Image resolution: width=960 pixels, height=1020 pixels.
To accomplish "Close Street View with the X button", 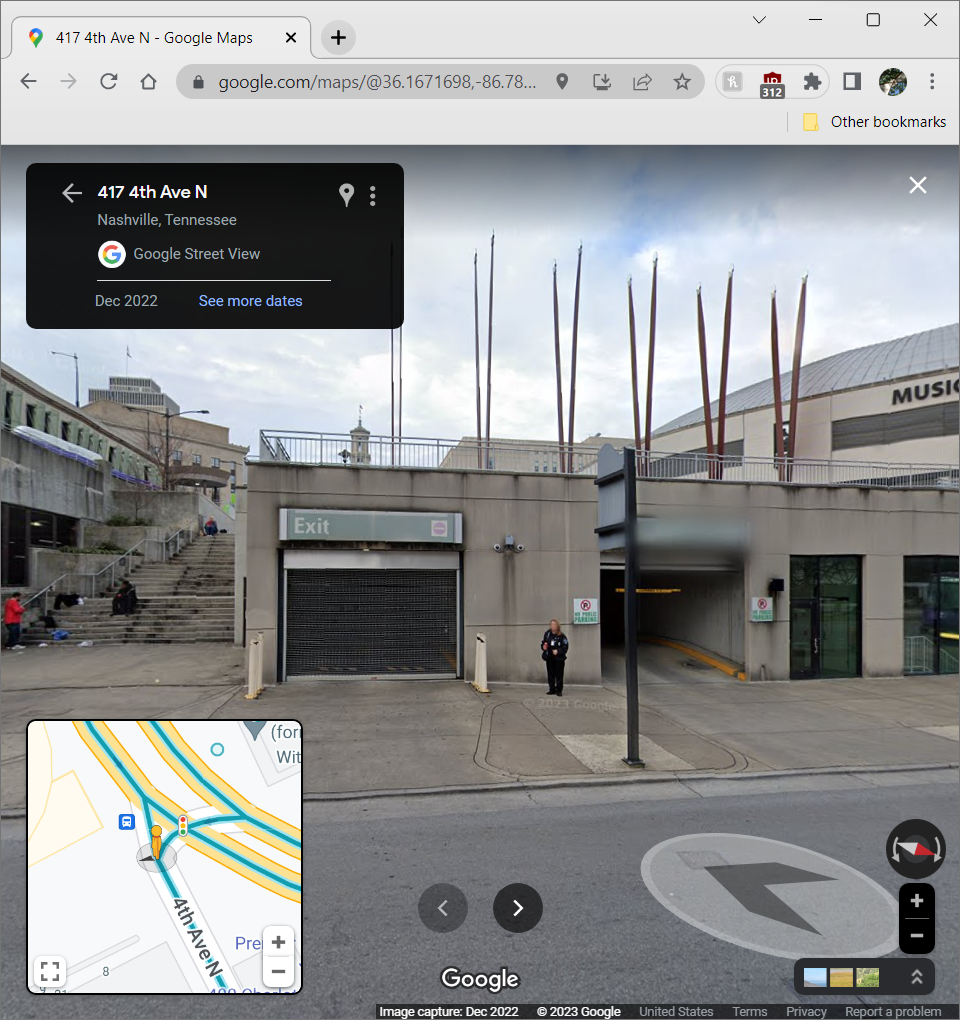I will tap(917, 185).
